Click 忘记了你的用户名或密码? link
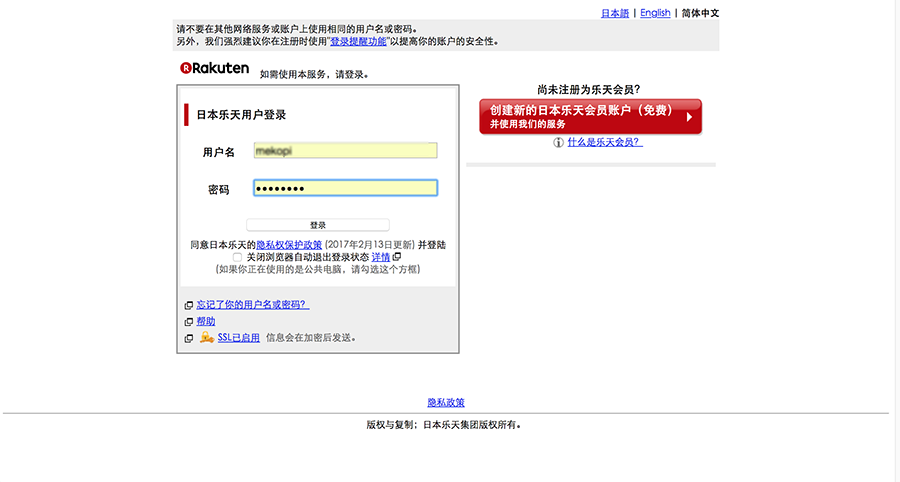Viewport: 900px width, 482px height. 253,305
